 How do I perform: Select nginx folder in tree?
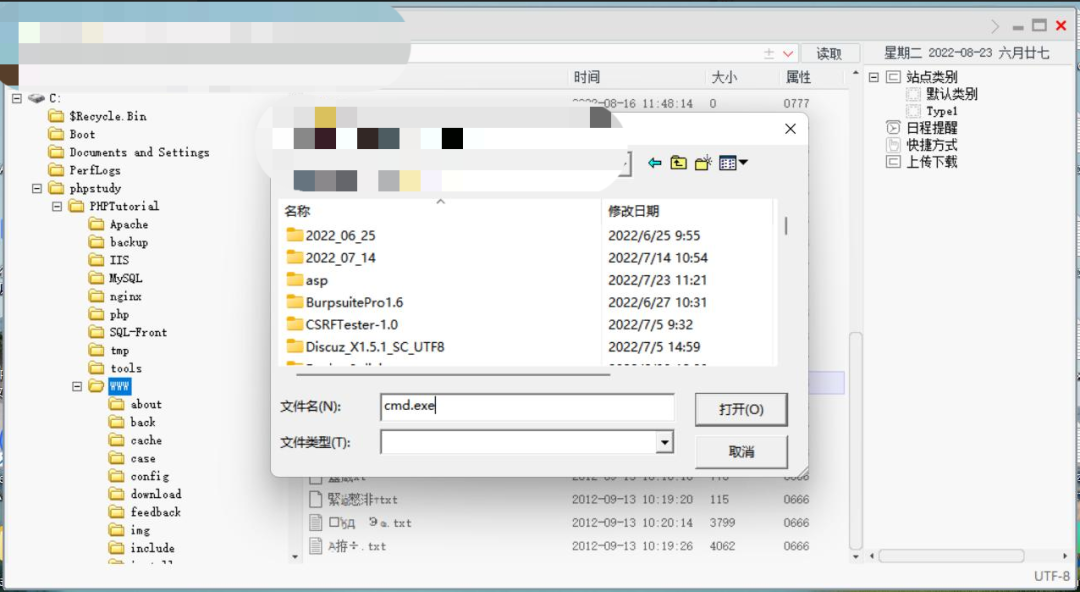pyautogui.click(x=115, y=296)
